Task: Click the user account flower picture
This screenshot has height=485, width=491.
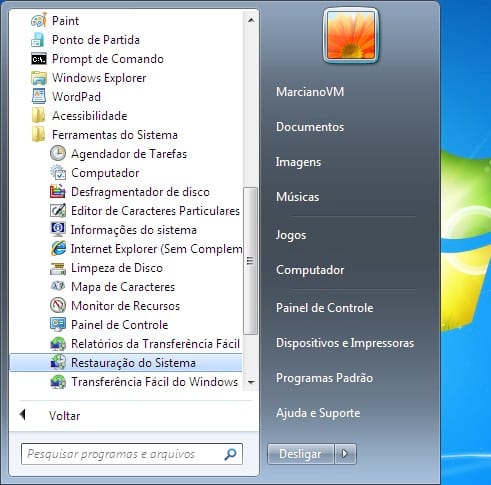Action: 351,36
